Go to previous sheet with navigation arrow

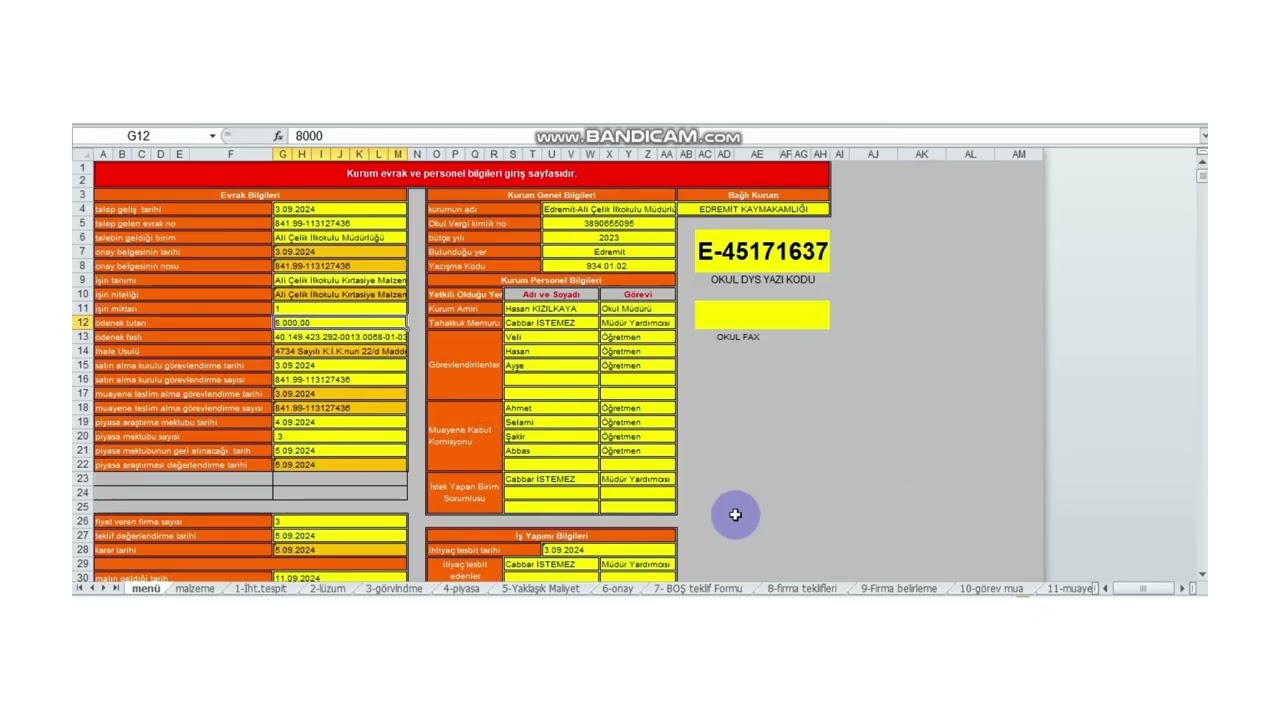click(x=92, y=588)
